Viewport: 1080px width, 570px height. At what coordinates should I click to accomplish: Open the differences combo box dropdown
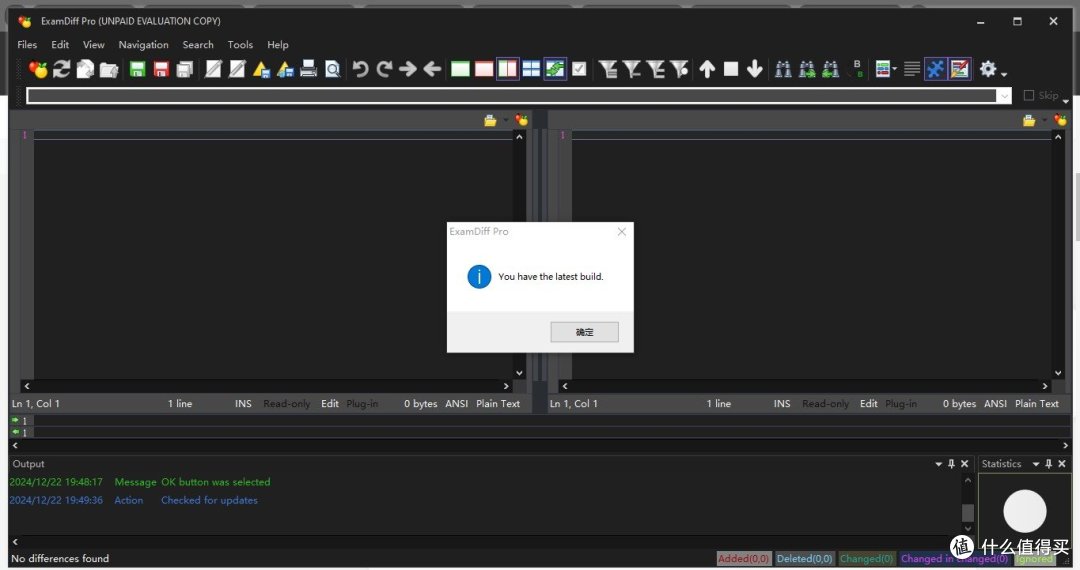click(1004, 96)
